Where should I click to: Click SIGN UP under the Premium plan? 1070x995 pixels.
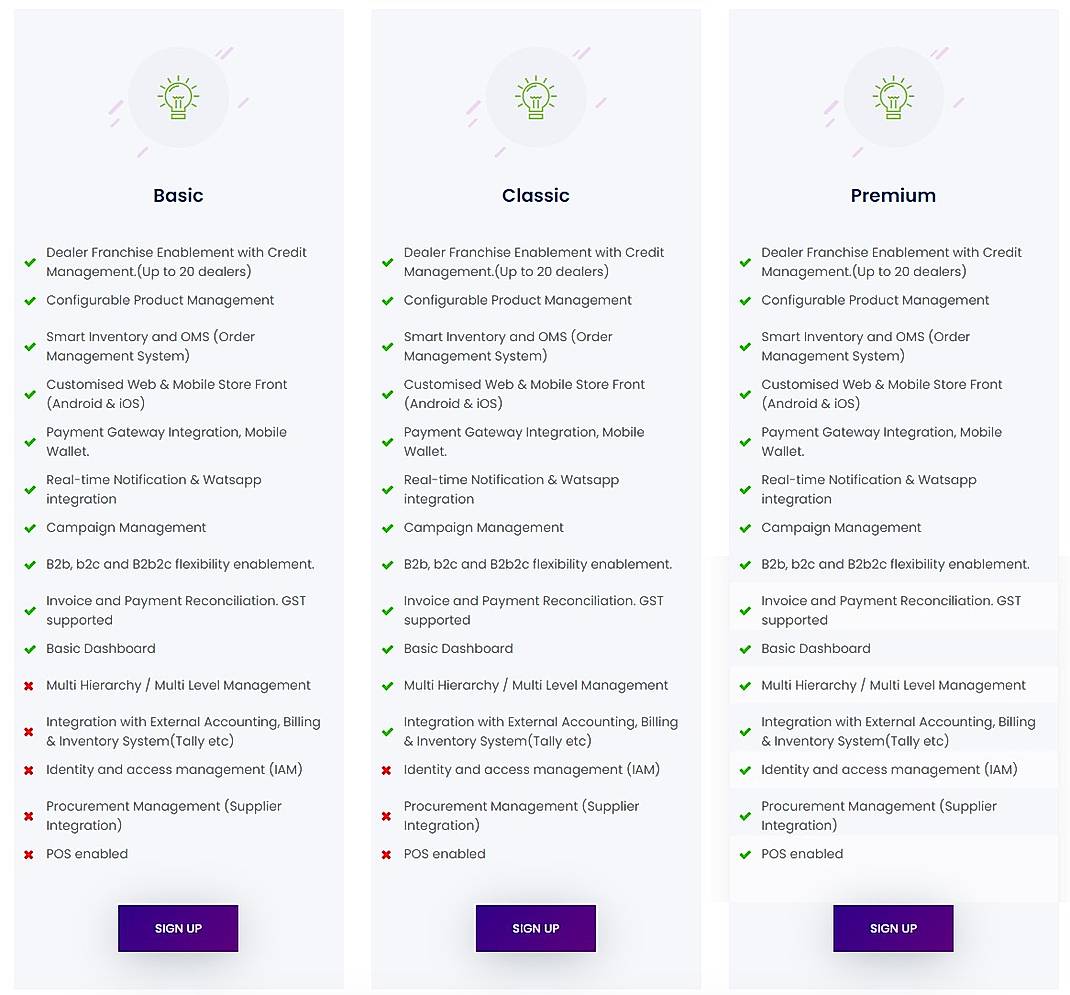pos(893,928)
